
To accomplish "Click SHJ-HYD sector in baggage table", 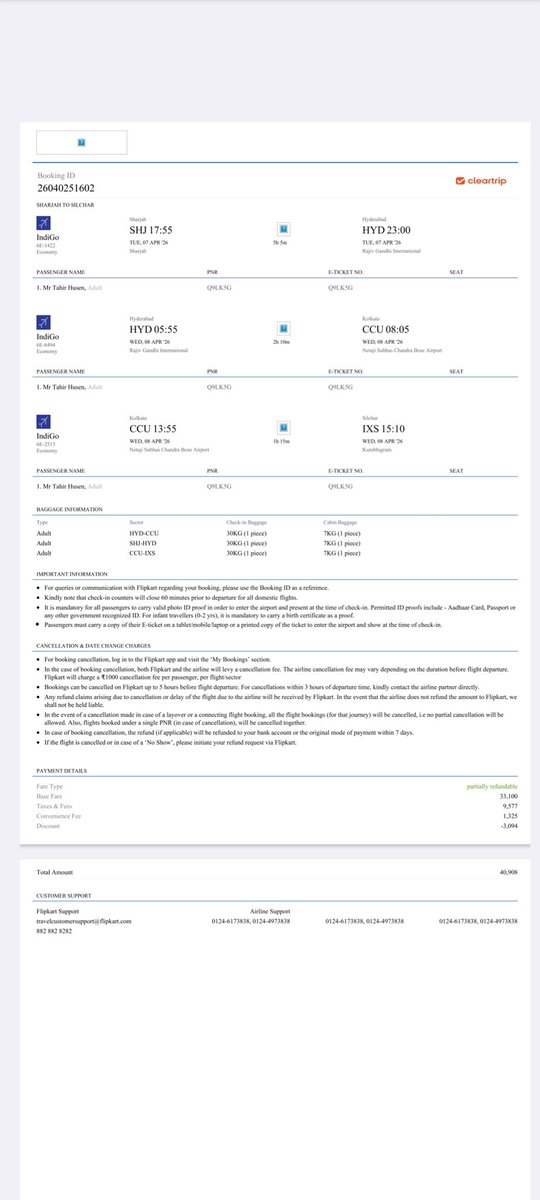I will click(x=142, y=543).
